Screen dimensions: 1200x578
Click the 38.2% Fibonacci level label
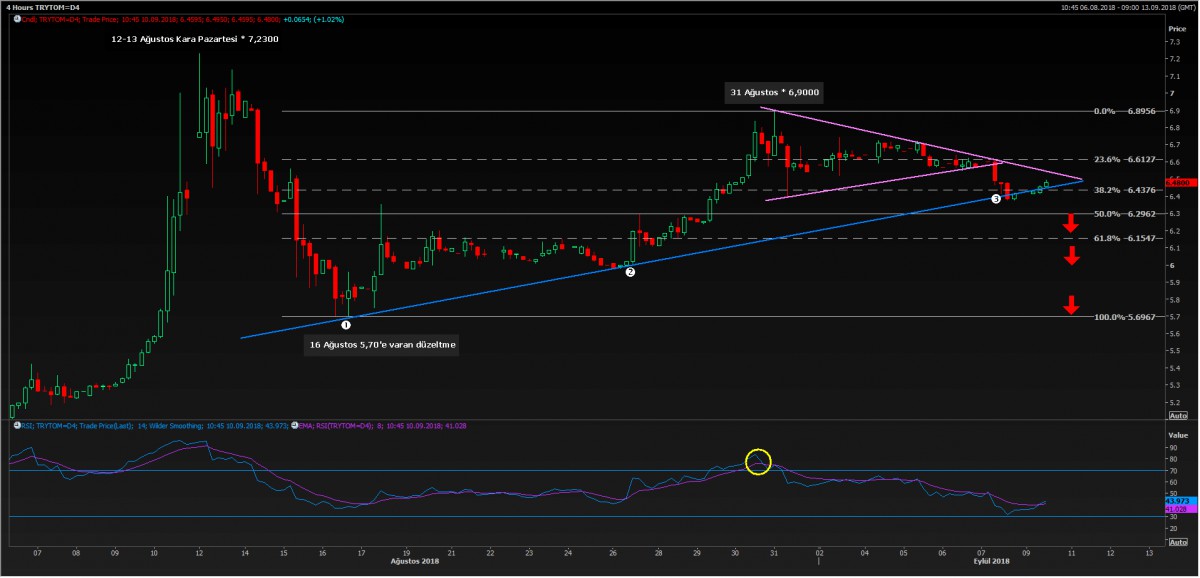pyautogui.click(x=1106, y=190)
